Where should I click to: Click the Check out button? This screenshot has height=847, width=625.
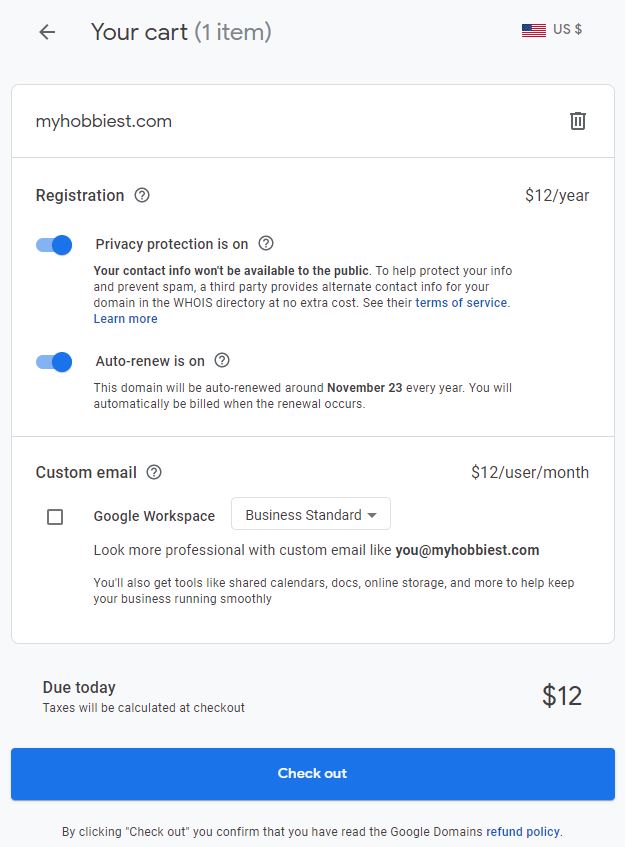(313, 774)
